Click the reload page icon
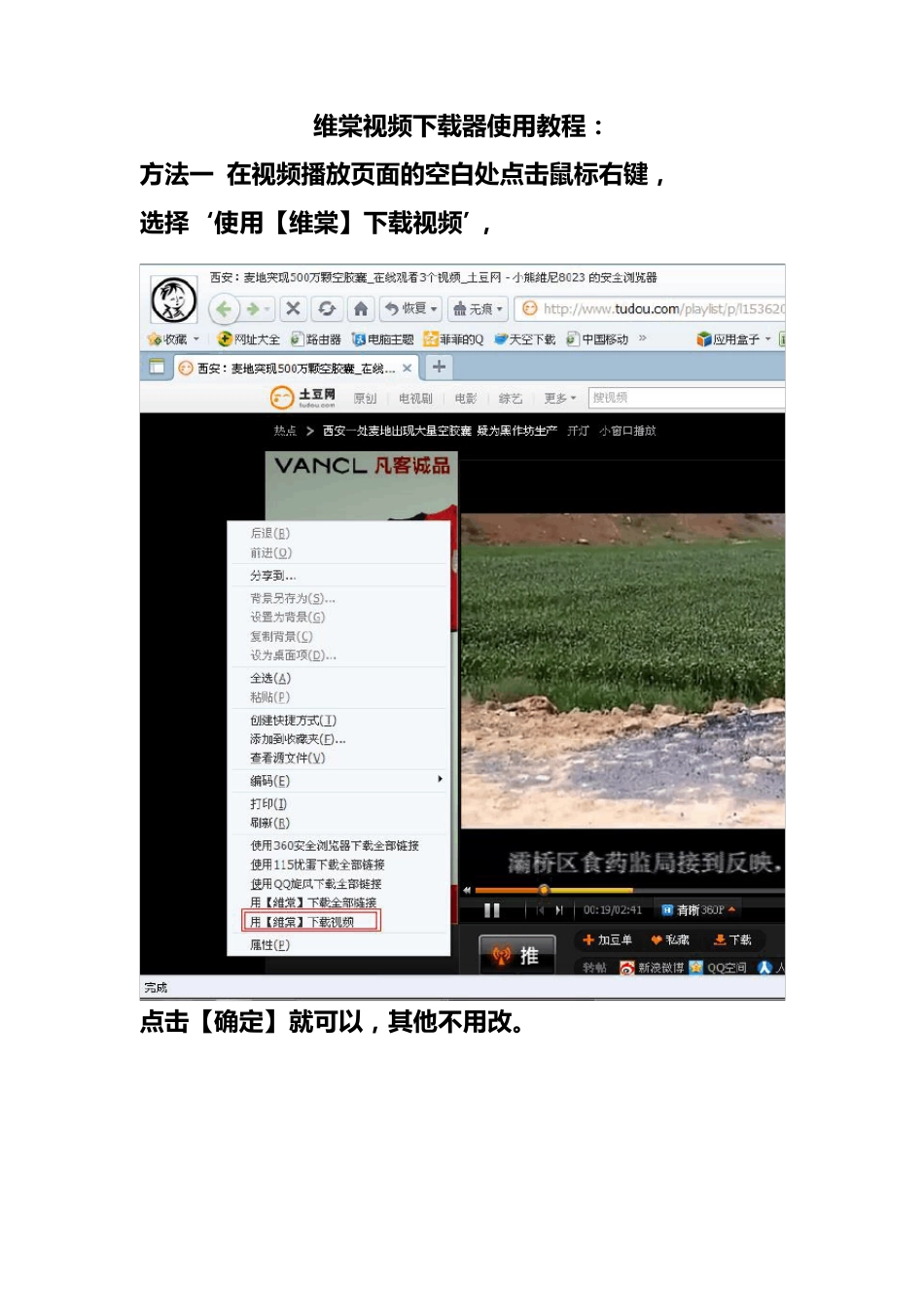 pos(327,309)
